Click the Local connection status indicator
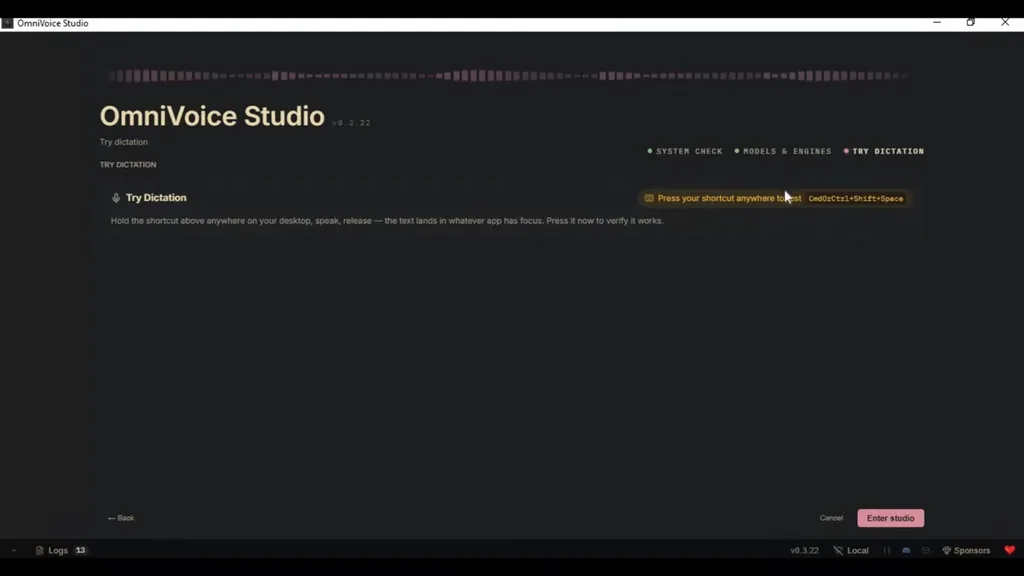This screenshot has height=576, width=1024. pyautogui.click(x=851, y=551)
